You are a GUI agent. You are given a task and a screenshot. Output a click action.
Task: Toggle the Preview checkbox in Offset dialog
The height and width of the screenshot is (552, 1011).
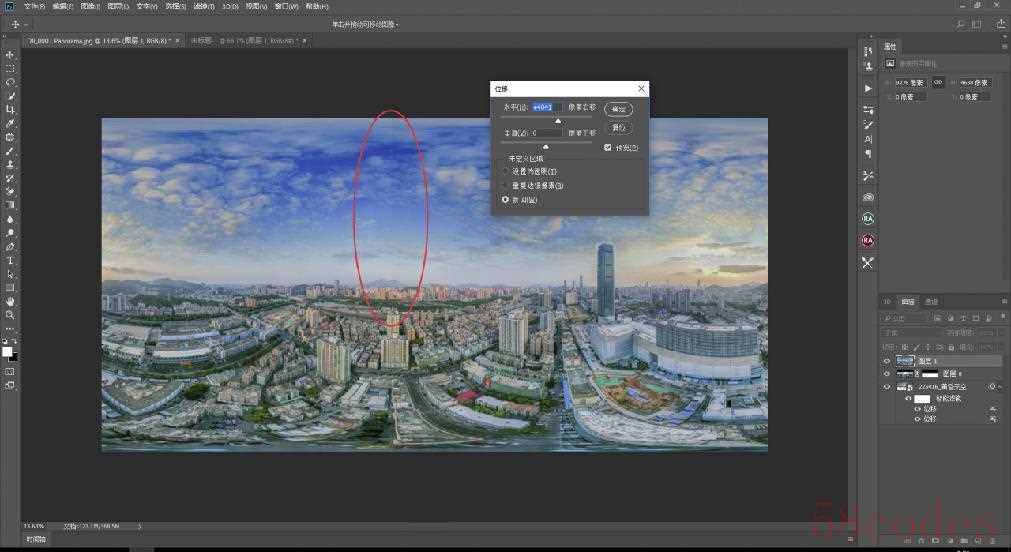[607, 148]
